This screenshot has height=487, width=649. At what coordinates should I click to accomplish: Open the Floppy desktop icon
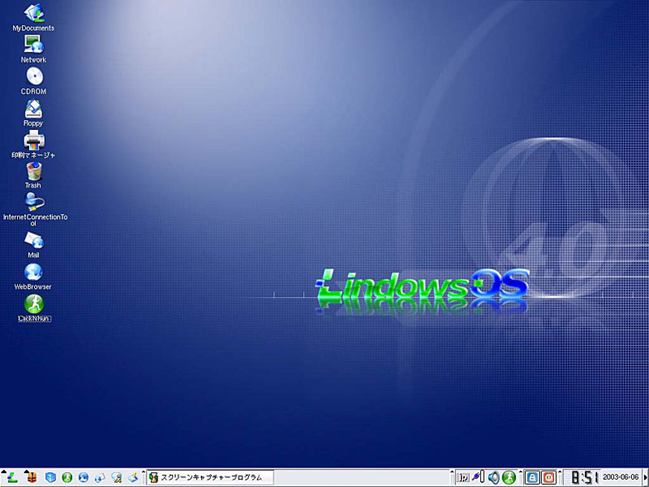[33, 109]
